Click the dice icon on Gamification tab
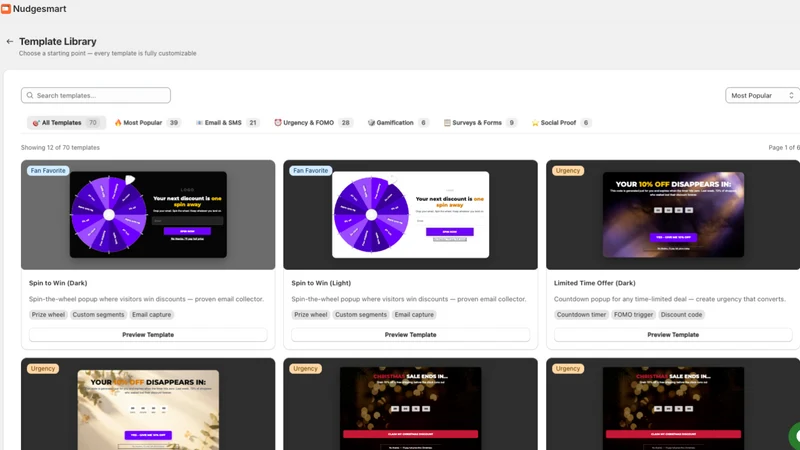800x450 pixels. (x=371, y=122)
